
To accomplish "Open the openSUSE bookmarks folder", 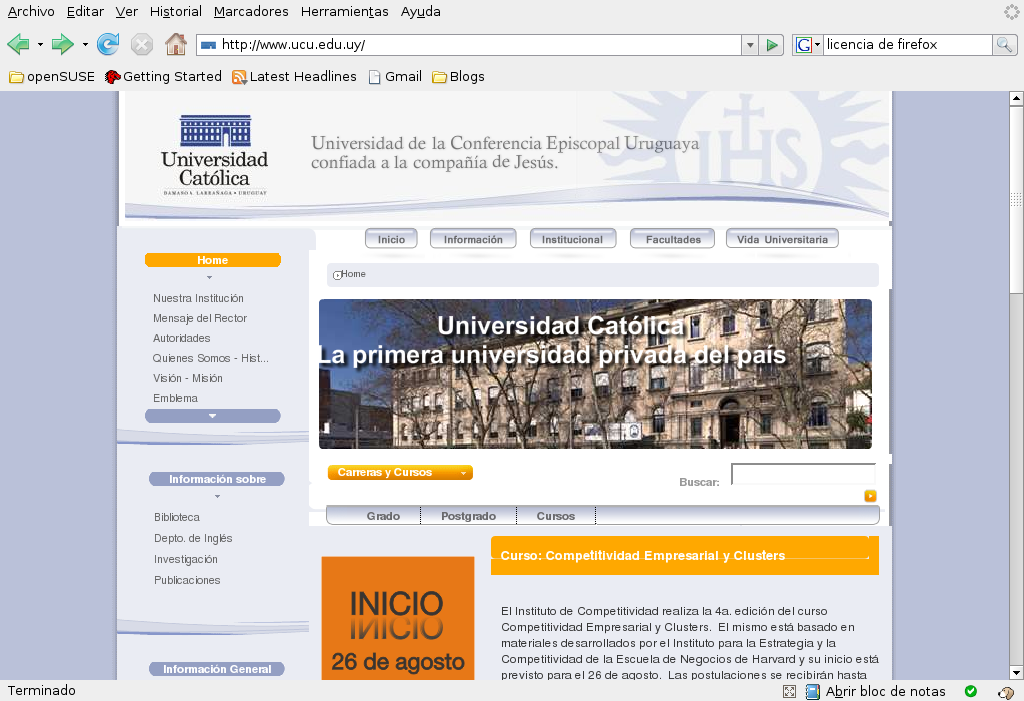I will click(52, 76).
